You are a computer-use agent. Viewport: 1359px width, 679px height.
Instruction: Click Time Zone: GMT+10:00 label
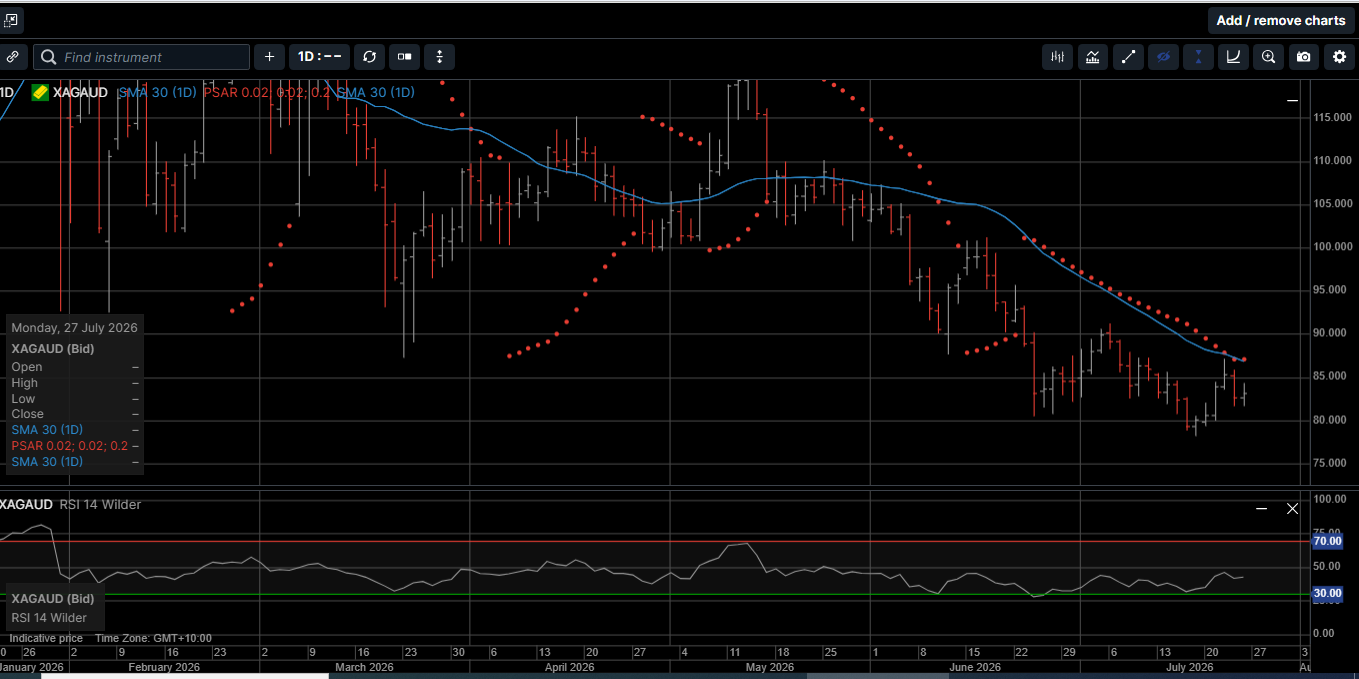point(153,638)
